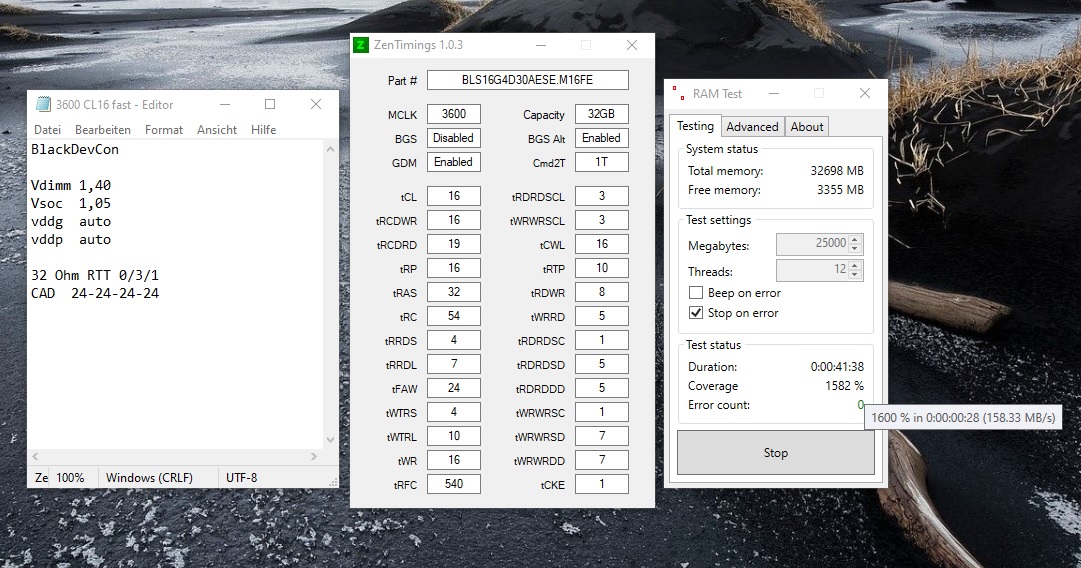
Task: Minimize the ZenTimings window
Action: pos(541,45)
